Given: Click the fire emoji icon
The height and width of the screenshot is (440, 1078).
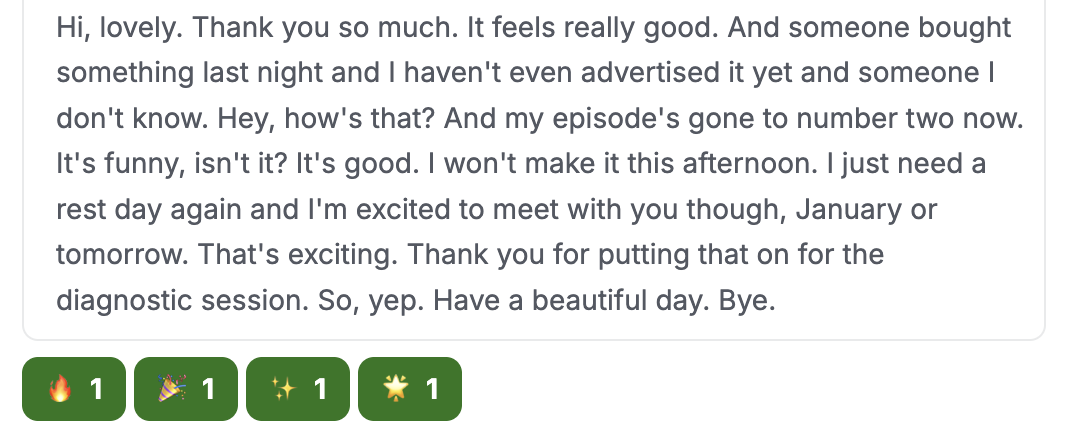Looking at the screenshot, I should [60, 389].
